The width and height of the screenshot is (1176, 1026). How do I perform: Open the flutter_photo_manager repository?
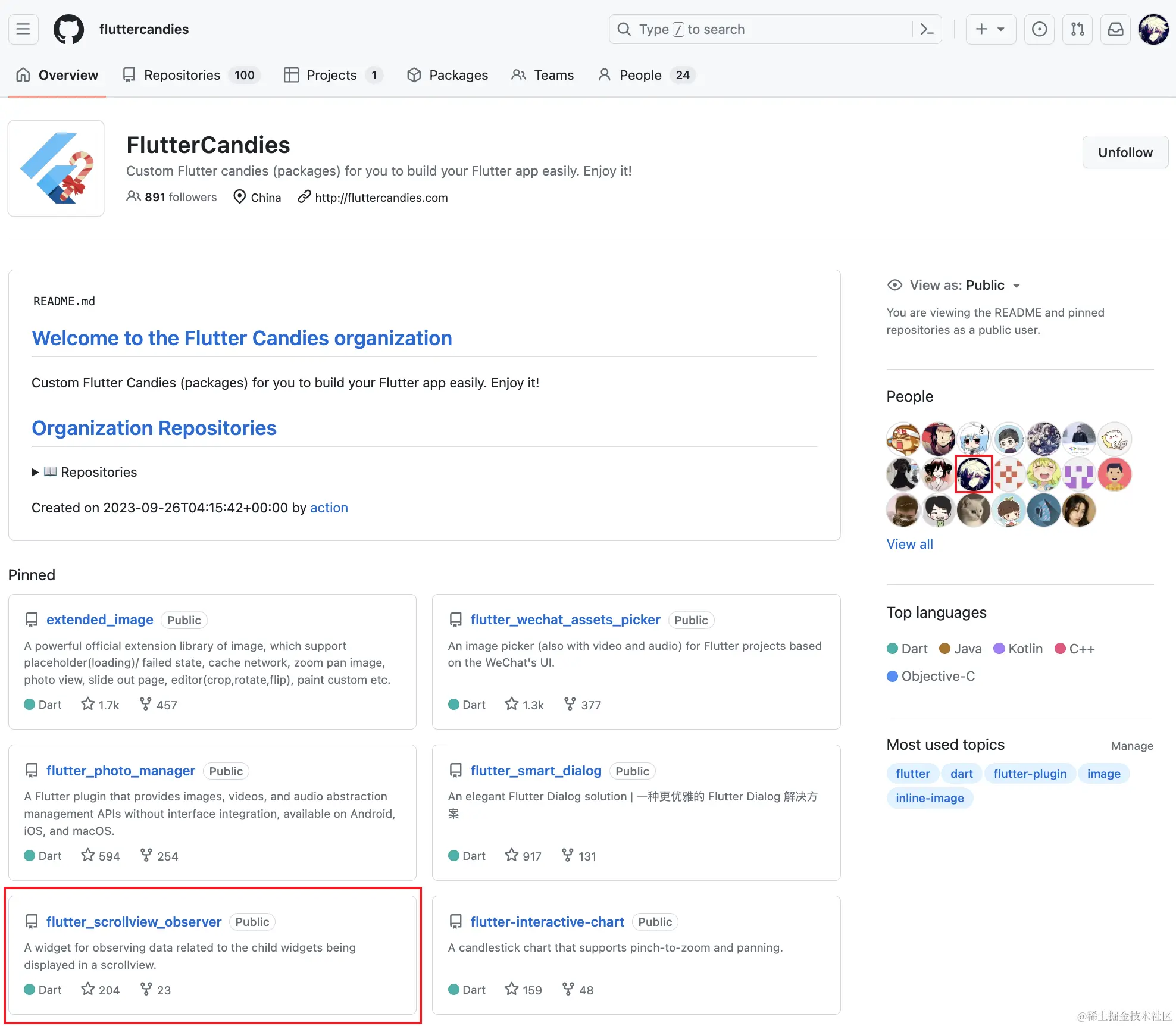click(x=121, y=771)
